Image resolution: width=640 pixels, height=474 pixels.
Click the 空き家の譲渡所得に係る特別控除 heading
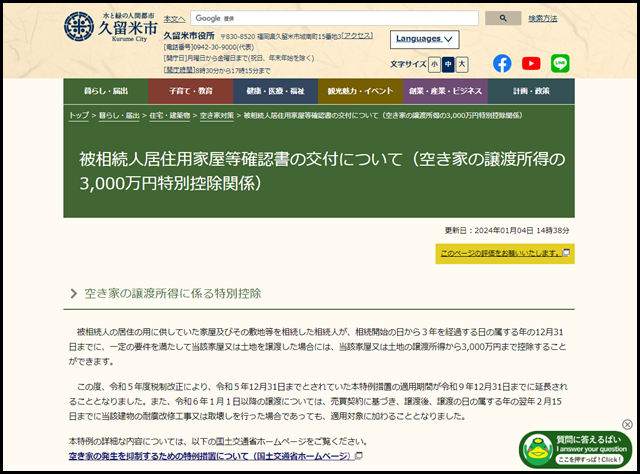(173, 294)
